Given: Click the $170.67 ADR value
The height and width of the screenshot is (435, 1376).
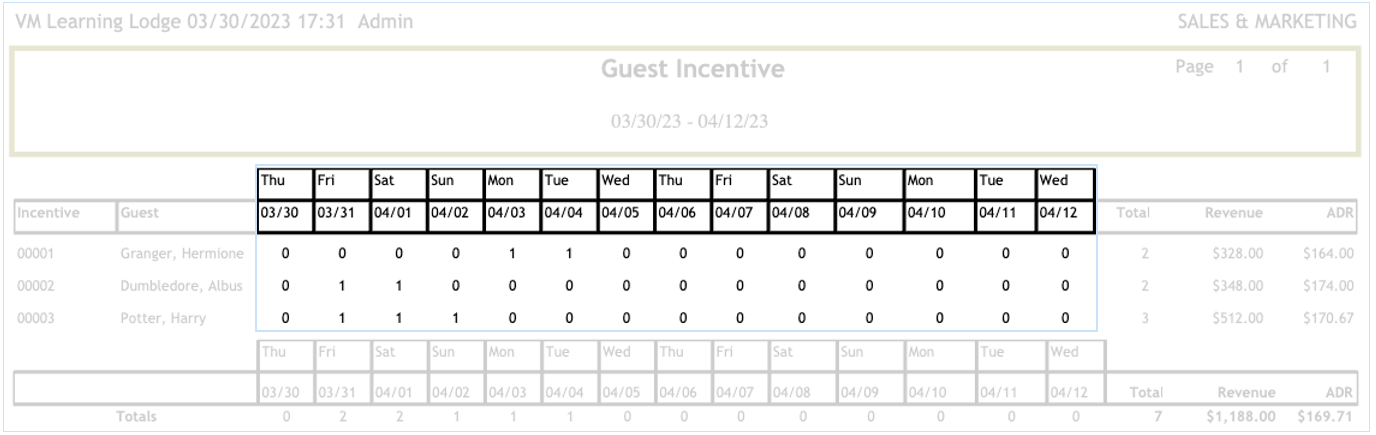Looking at the screenshot, I should coord(1328,319).
